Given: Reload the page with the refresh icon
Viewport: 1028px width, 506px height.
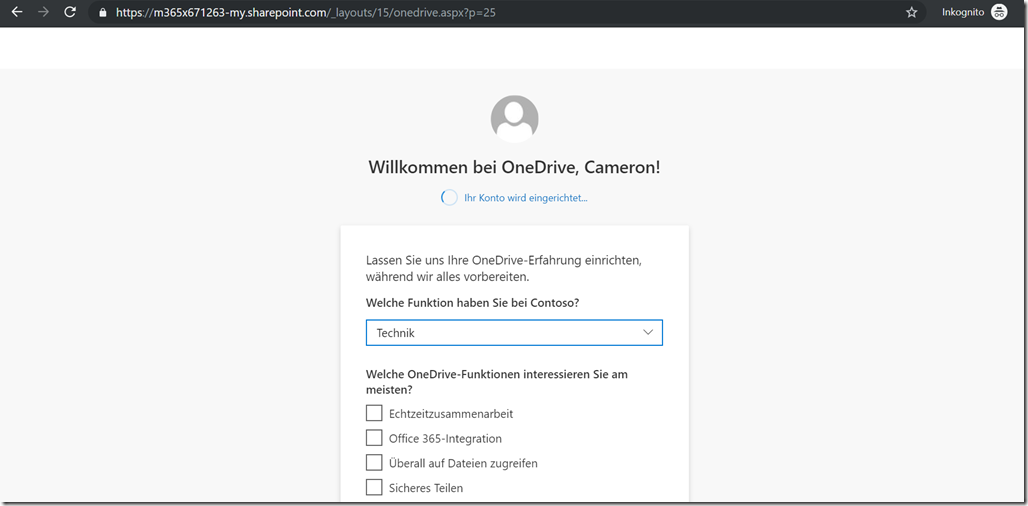Looking at the screenshot, I should click(70, 12).
